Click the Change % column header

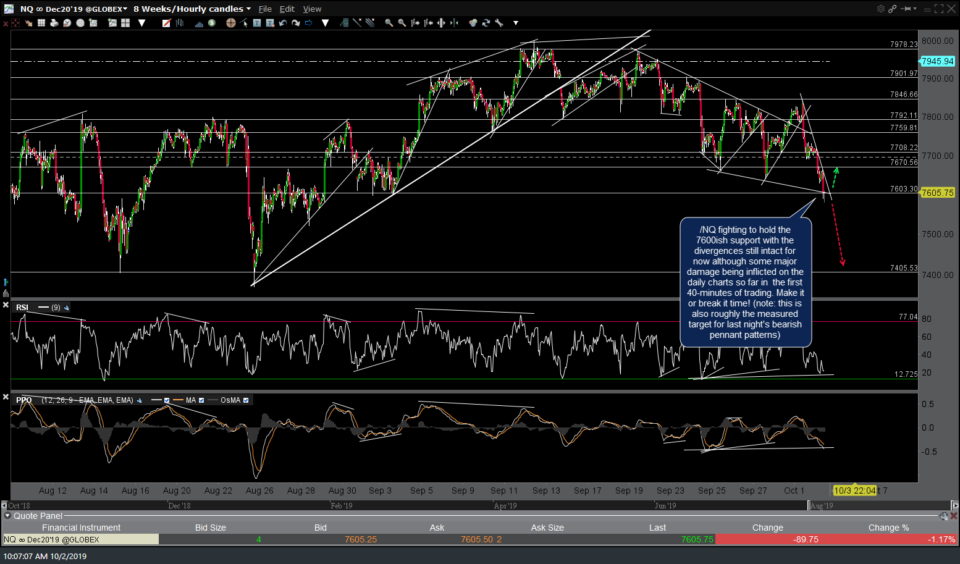click(x=888, y=527)
